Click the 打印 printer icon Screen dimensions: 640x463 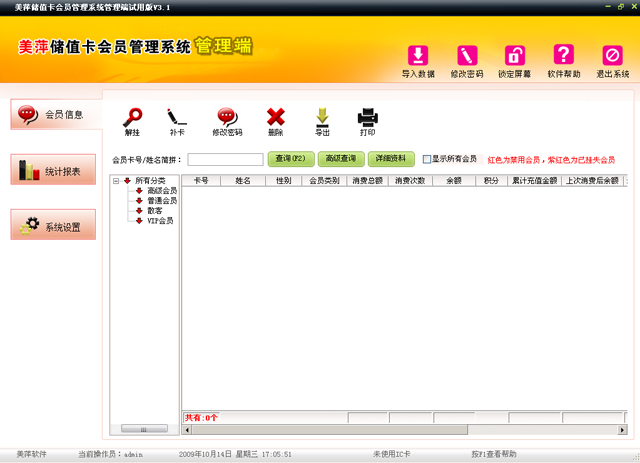(x=368, y=118)
